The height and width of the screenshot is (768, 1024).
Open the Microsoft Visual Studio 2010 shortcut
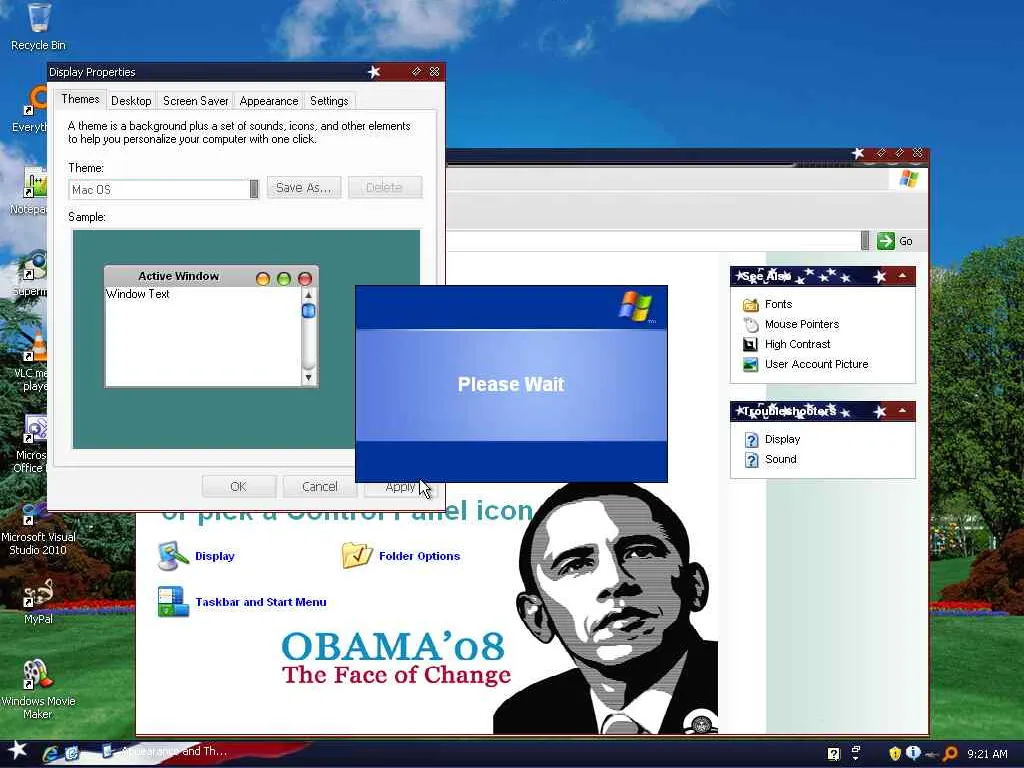click(38, 529)
